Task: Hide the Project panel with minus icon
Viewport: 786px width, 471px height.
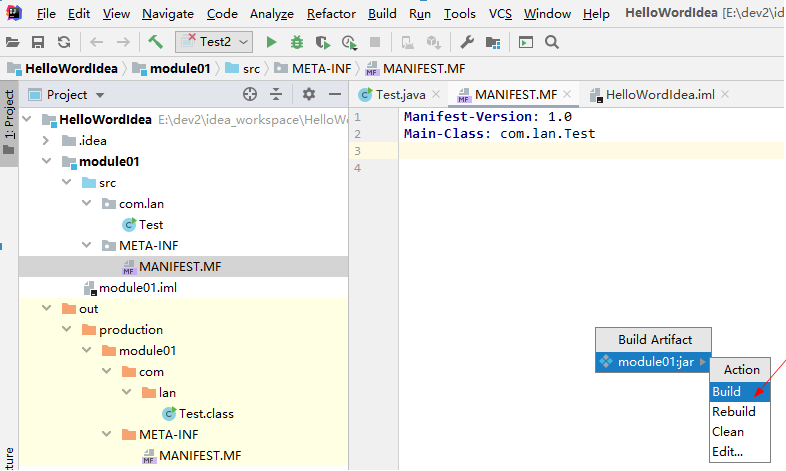Action: tap(335, 94)
